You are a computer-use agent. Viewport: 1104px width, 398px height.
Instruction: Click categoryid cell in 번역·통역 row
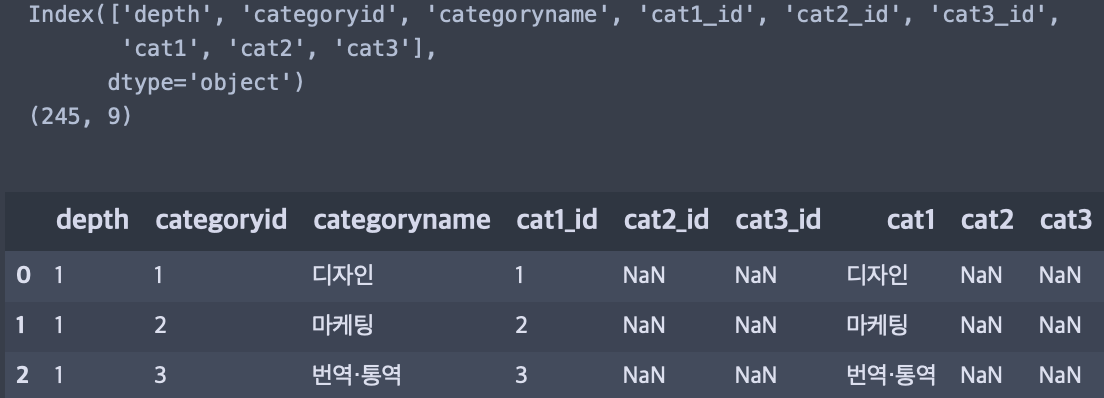coord(160,375)
